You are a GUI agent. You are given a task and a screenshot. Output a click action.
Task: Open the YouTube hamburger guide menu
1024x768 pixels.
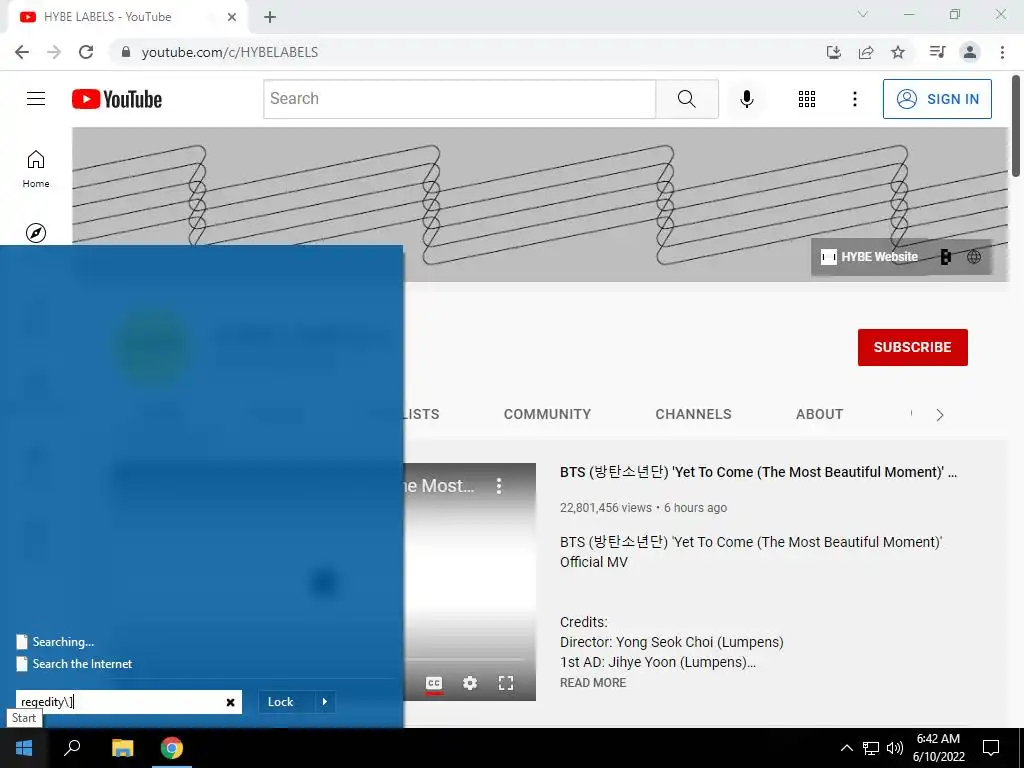click(36, 99)
